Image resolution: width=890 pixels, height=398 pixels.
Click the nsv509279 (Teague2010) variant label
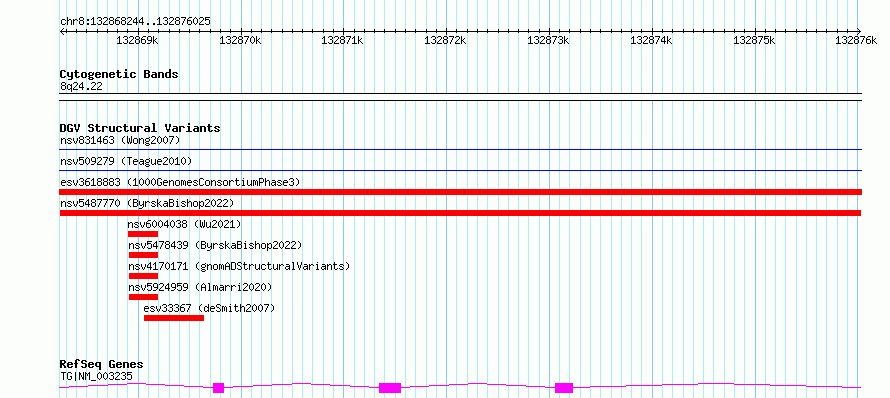click(126, 161)
